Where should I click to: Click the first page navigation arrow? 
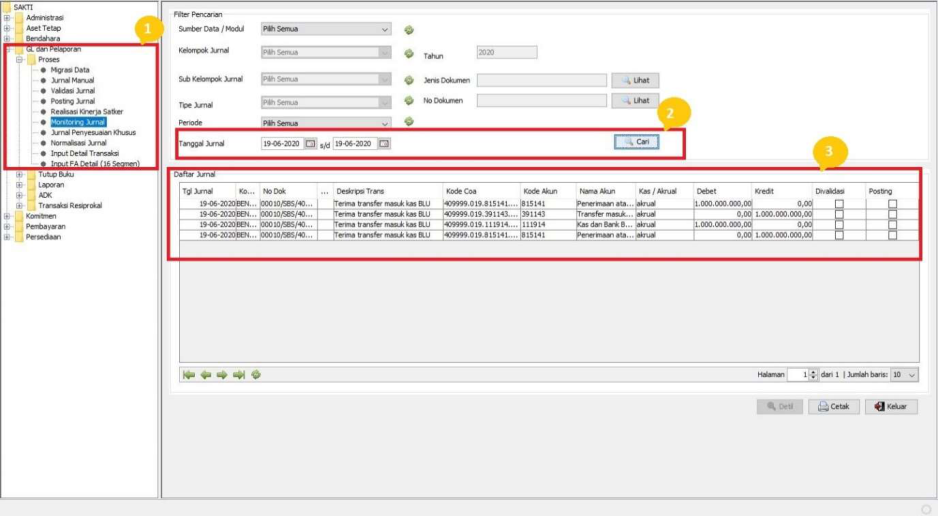(x=188, y=375)
